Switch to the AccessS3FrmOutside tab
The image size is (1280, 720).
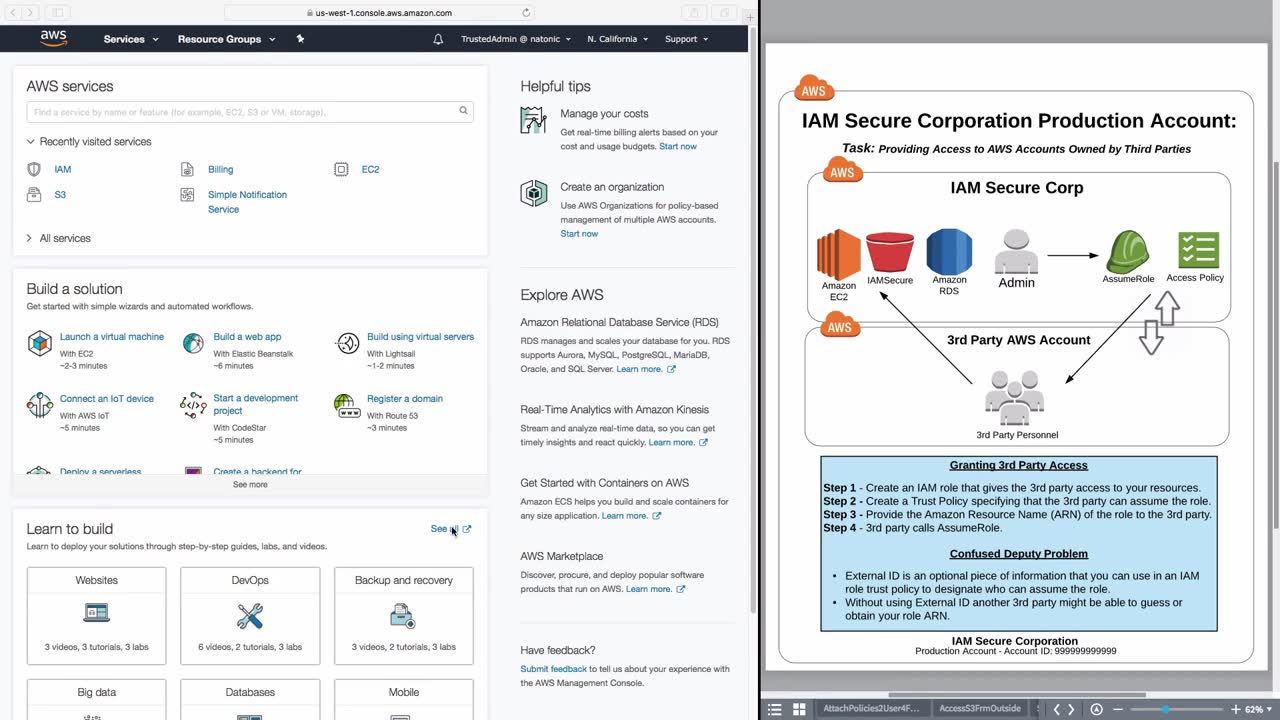(x=979, y=709)
